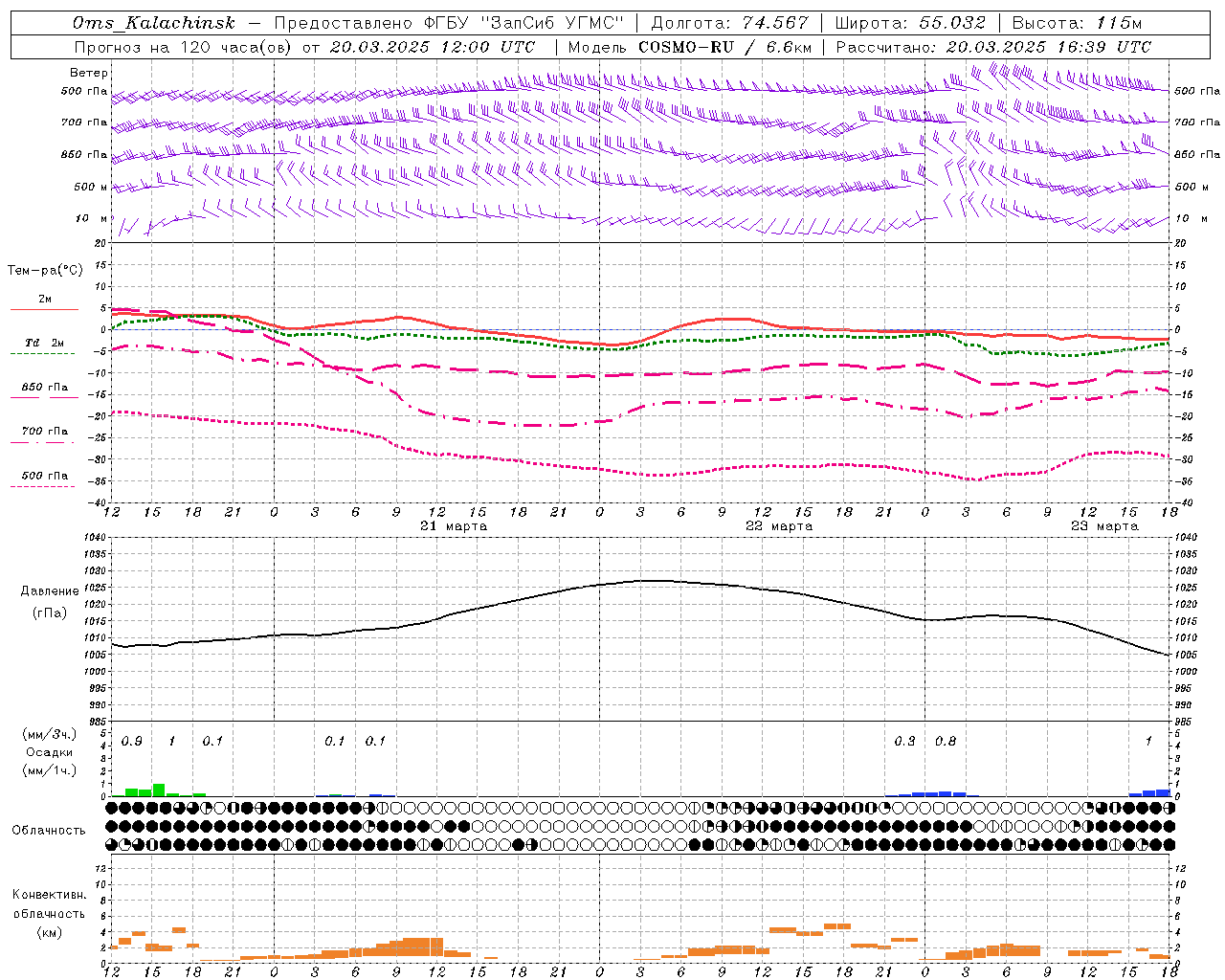Click the 500 м wind level label on left
The image size is (1225, 980).
(x=91, y=188)
